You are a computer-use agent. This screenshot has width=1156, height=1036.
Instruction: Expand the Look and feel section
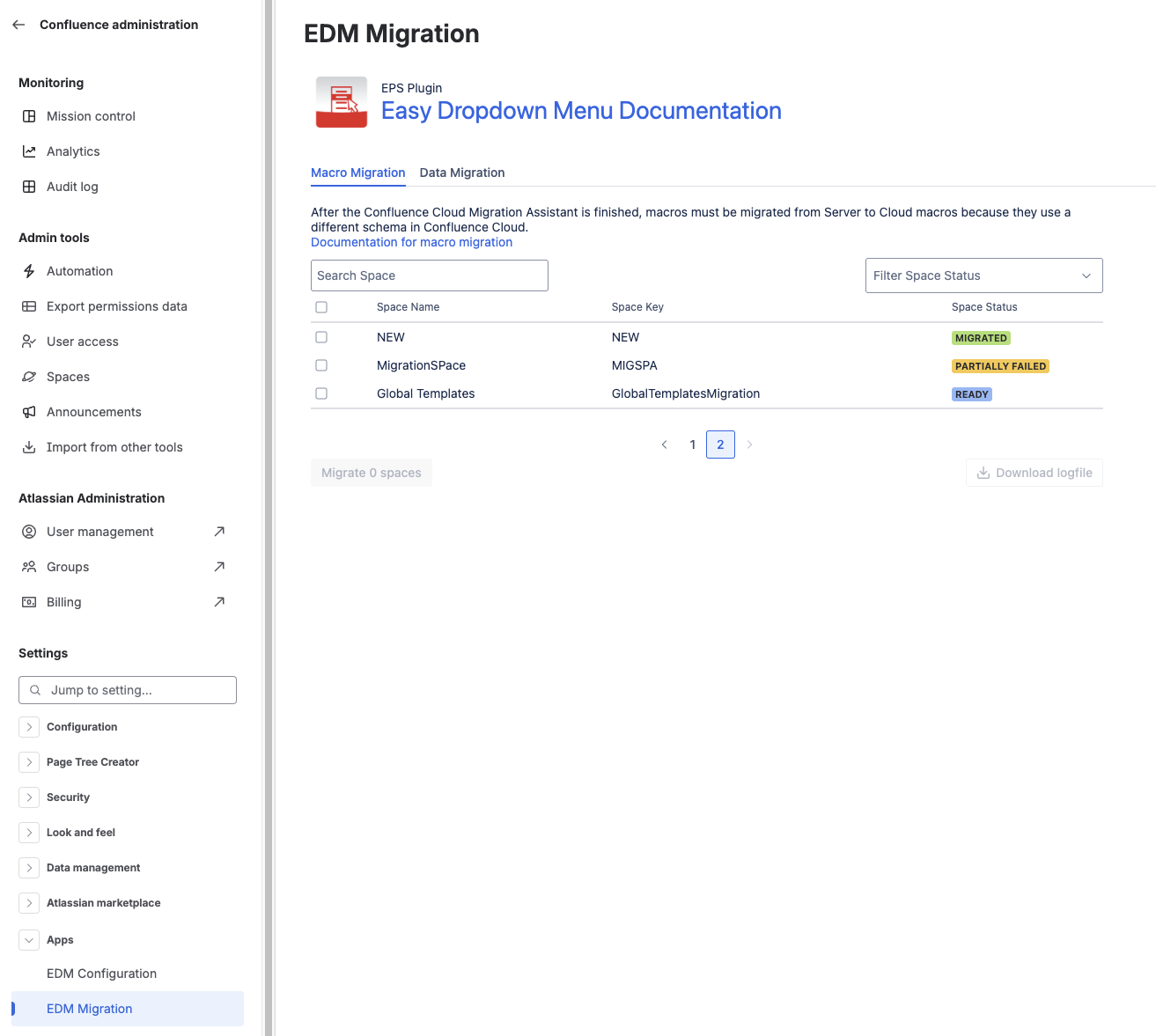pos(29,833)
